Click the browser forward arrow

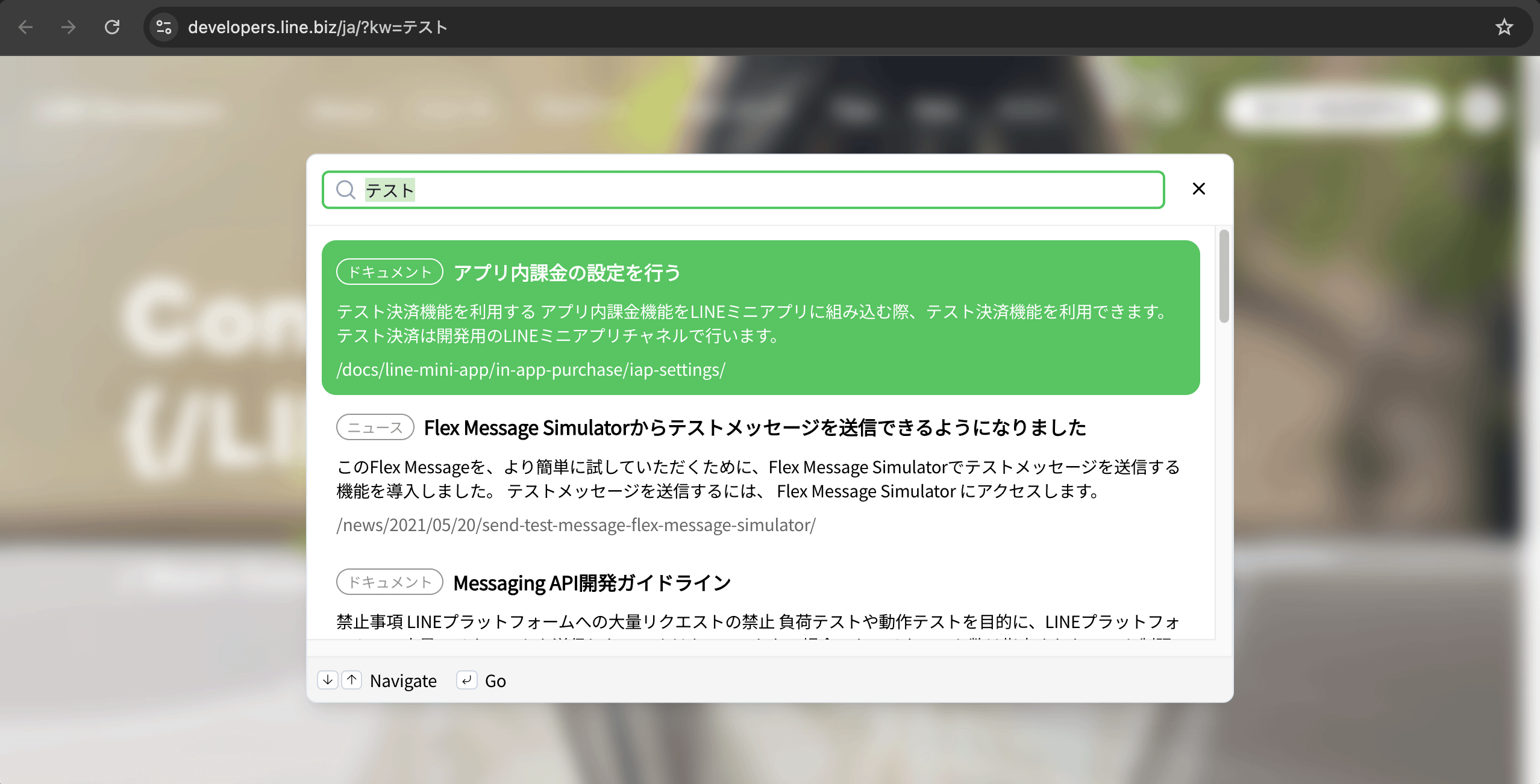click(x=68, y=27)
